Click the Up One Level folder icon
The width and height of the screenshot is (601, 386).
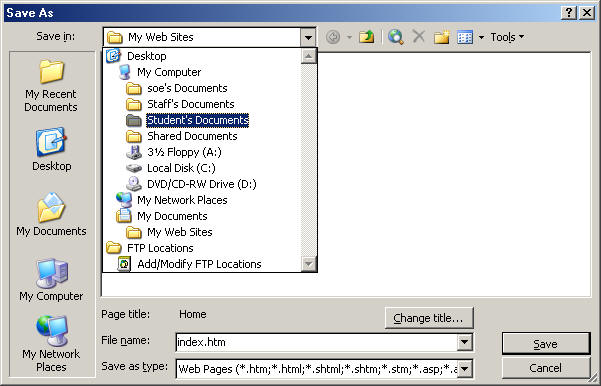[x=367, y=37]
